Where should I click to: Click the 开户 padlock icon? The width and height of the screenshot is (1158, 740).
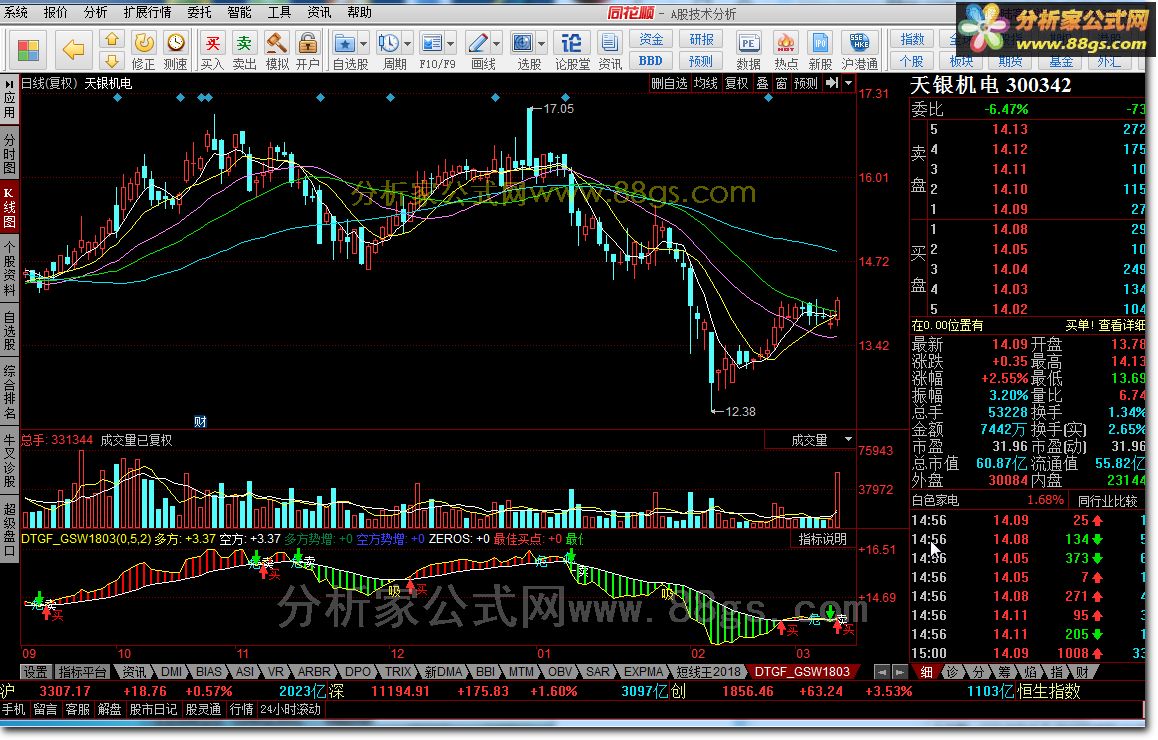tap(307, 43)
